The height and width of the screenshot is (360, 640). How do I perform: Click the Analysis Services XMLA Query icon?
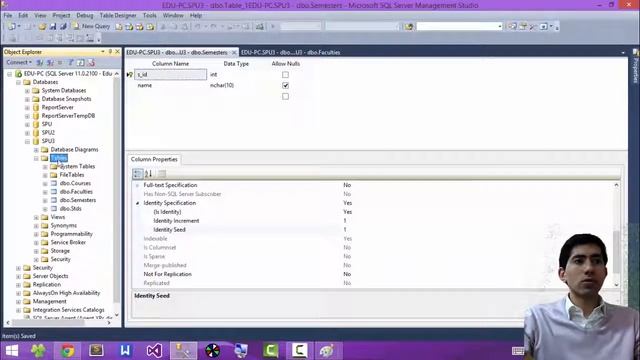(151, 27)
